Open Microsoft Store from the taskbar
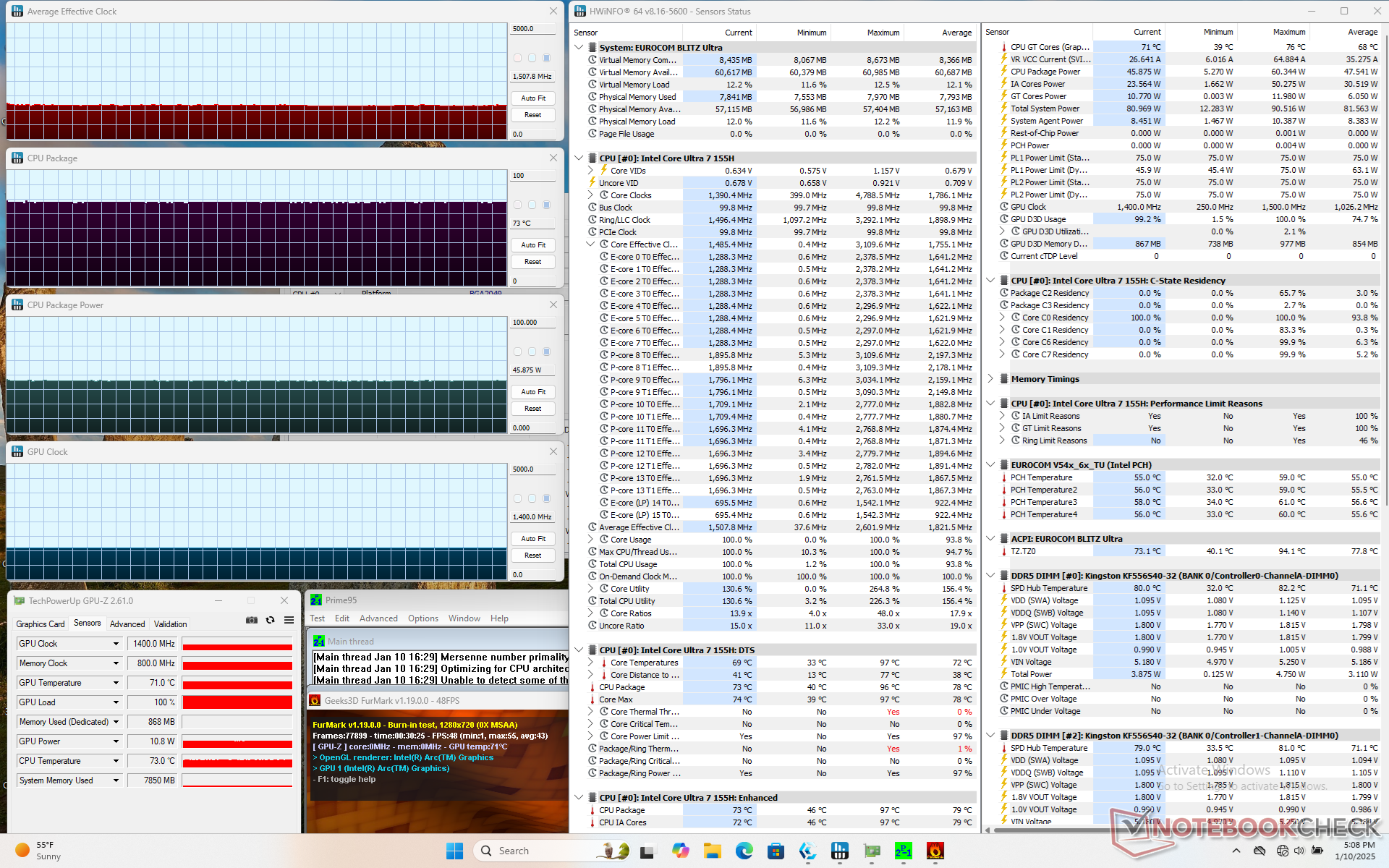 point(776,851)
